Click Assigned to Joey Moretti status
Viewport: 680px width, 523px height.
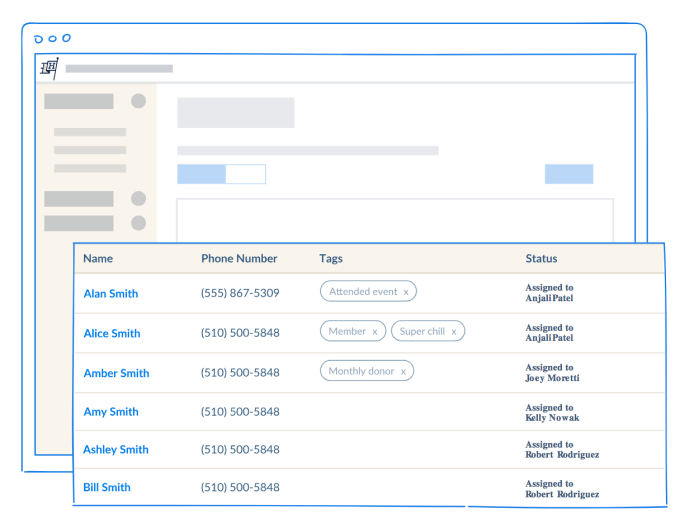coord(552,373)
